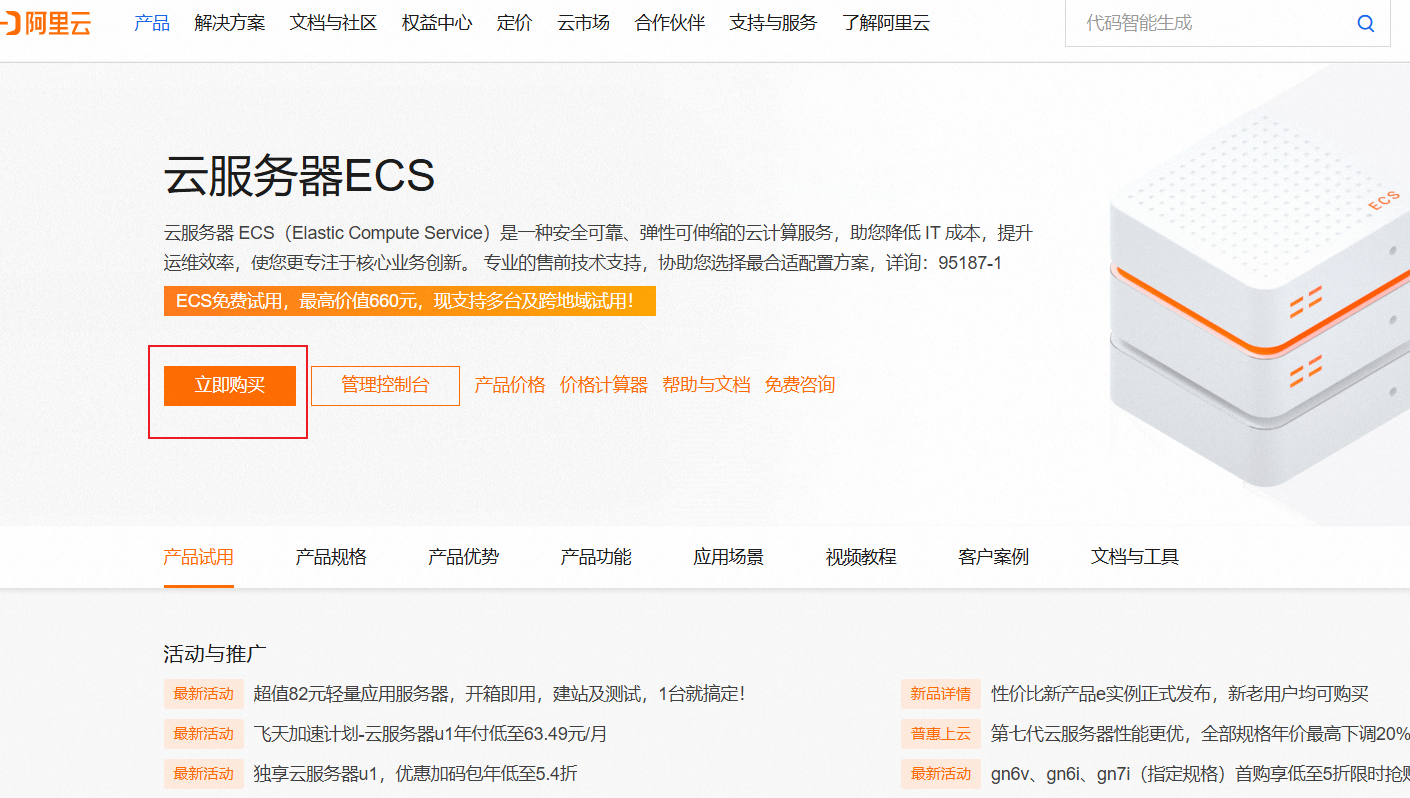Click the 普惠上云 tag
This screenshot has width=1410, height=798.
tap(940, 733)
